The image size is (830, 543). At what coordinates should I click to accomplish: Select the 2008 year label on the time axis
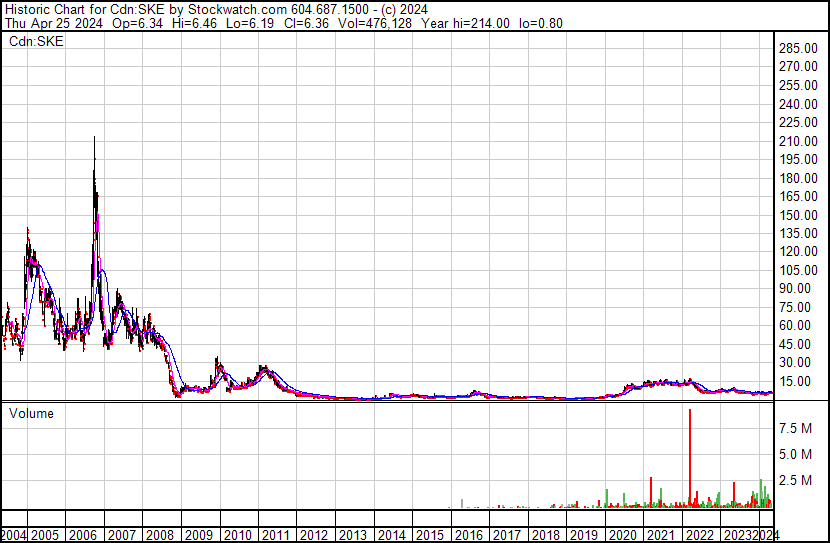tap(159, 535)
